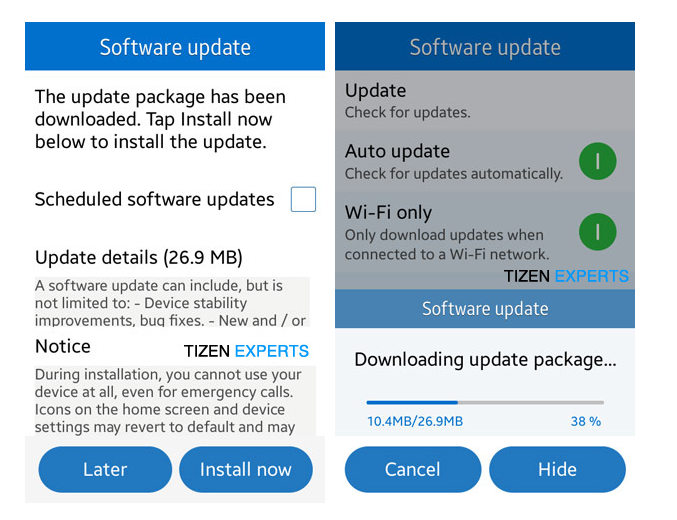Toggle the Auto update switch
677x520 pixels.
(597, 161)
